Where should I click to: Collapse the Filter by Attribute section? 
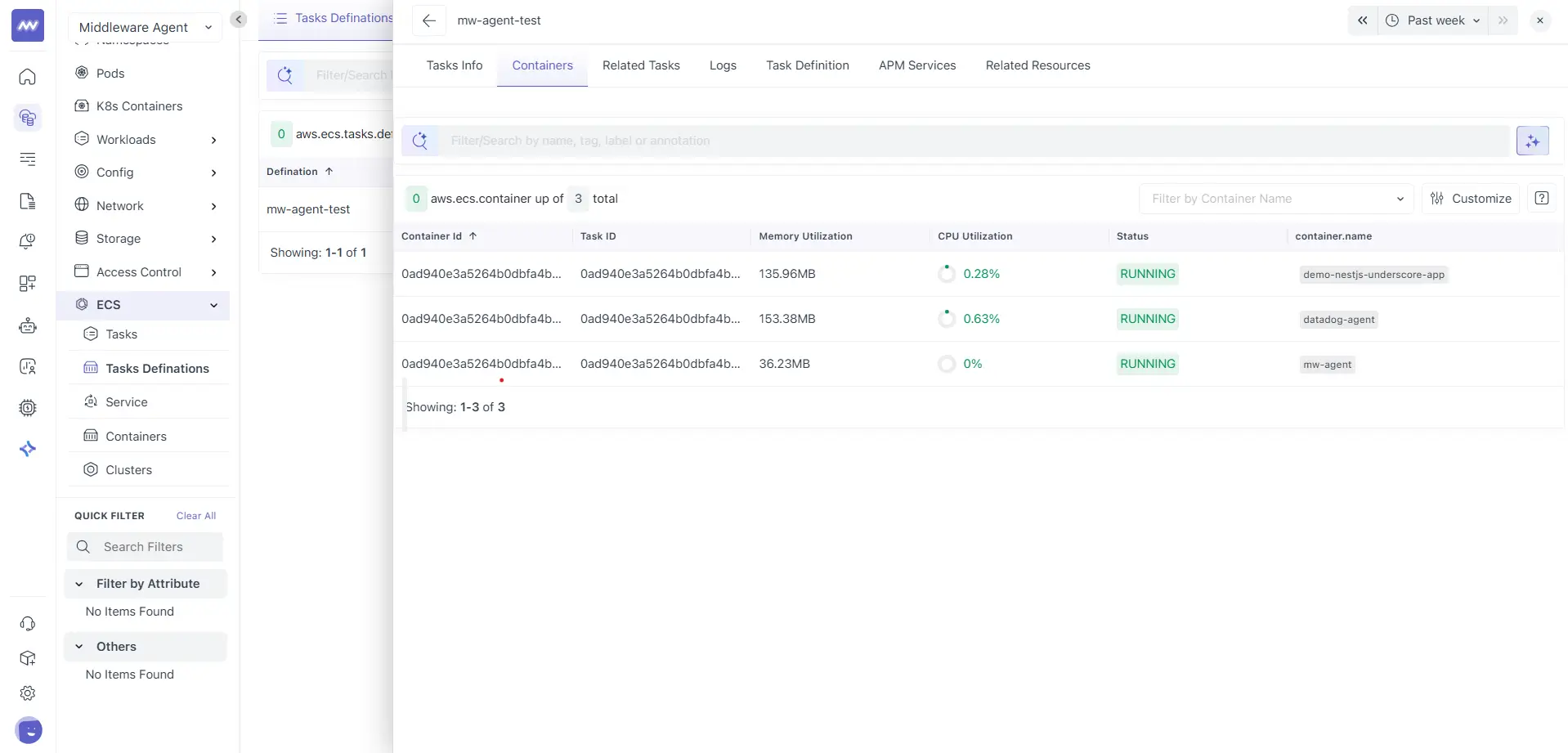pyautogui.click(x=79, y=583)
